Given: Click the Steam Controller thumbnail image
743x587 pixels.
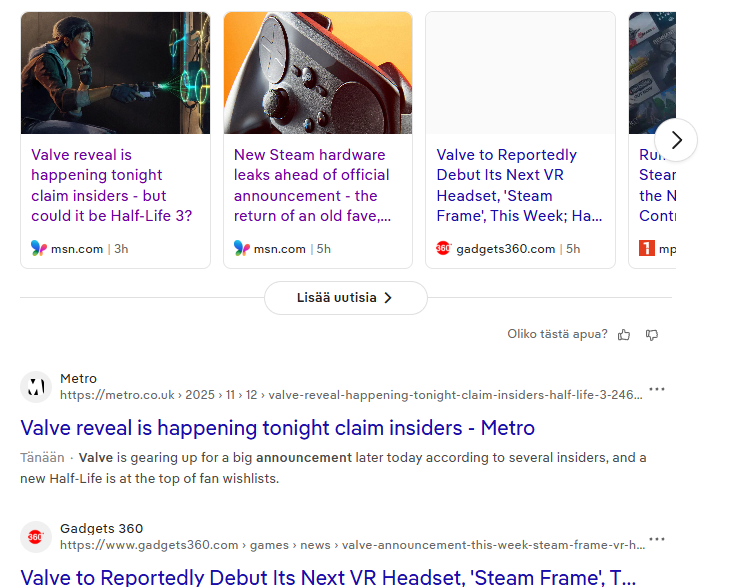Looking at the screenshot, I should coord(318,73).
